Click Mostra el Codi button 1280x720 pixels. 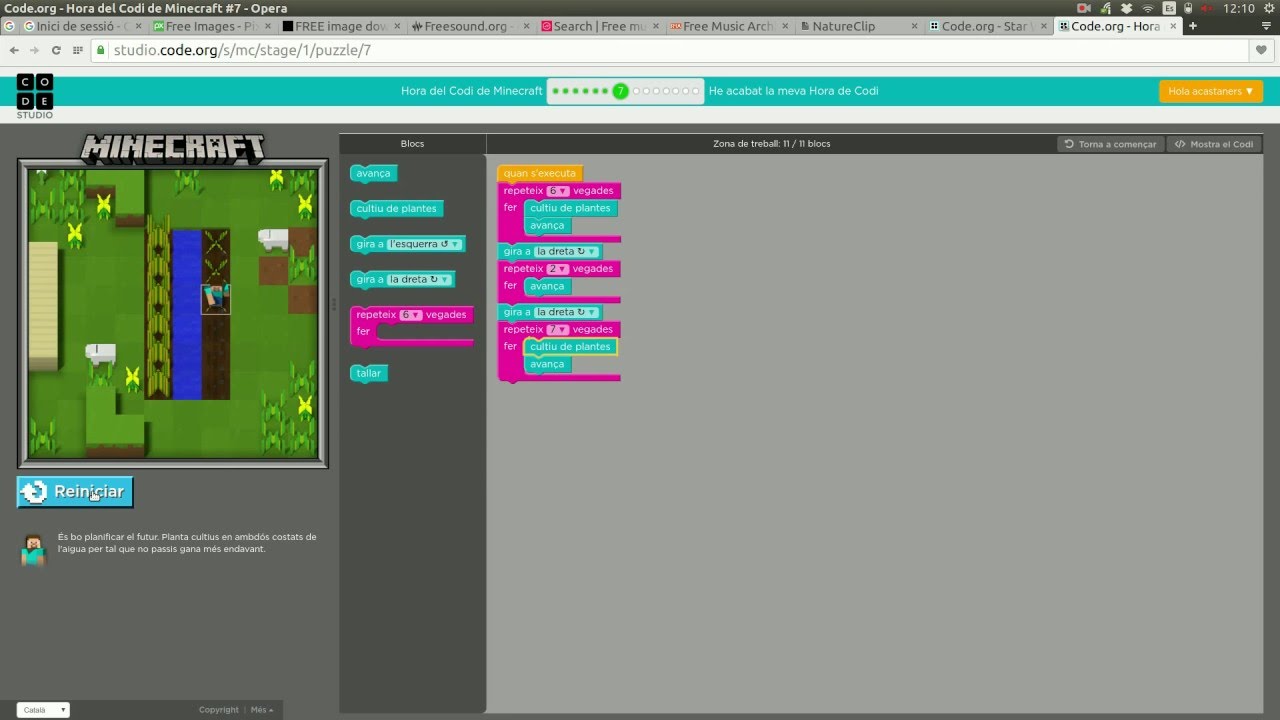[x=1214, y=144]
